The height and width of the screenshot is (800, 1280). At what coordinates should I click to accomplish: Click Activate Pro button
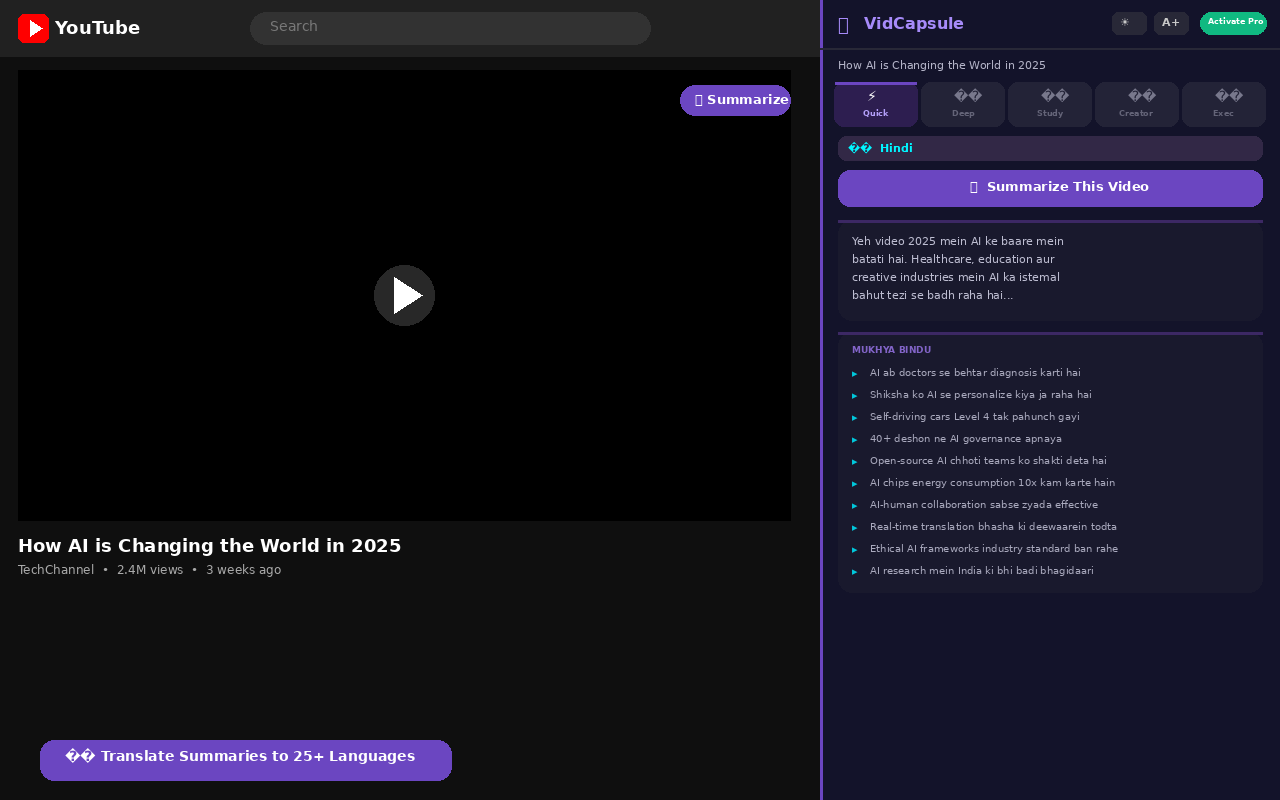click(1233, 23)
